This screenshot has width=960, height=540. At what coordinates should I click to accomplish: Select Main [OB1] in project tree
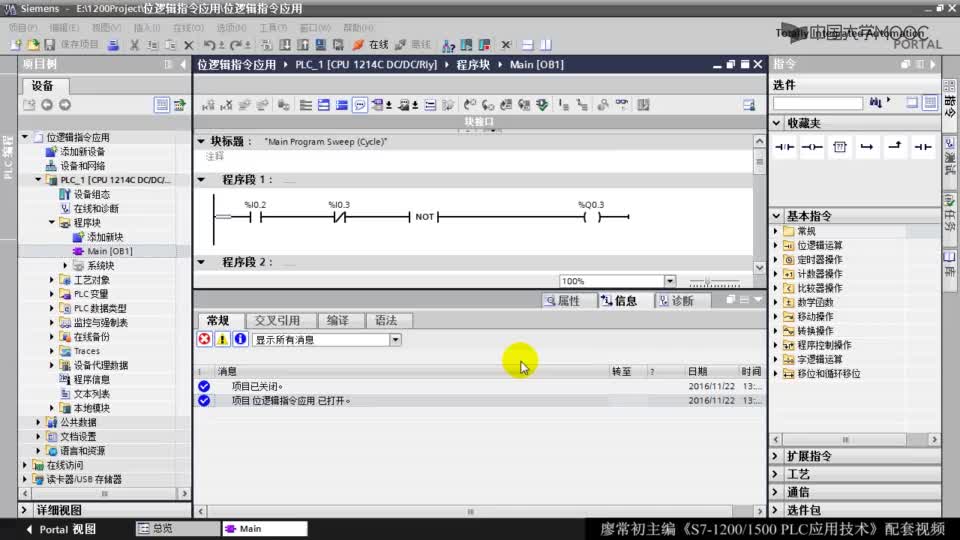point(110,251)
